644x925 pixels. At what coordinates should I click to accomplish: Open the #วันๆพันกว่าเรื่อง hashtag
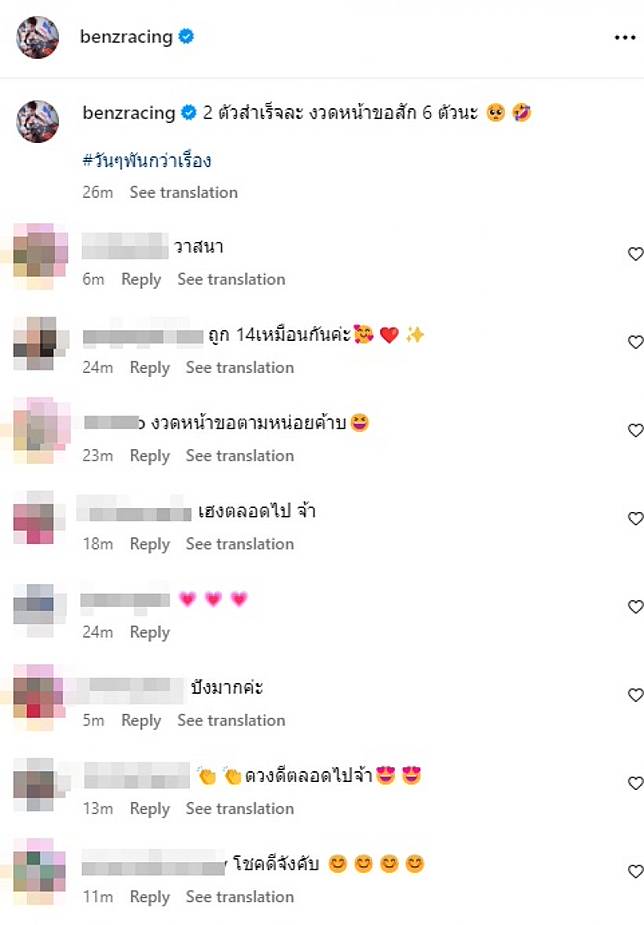click(147, 160)
